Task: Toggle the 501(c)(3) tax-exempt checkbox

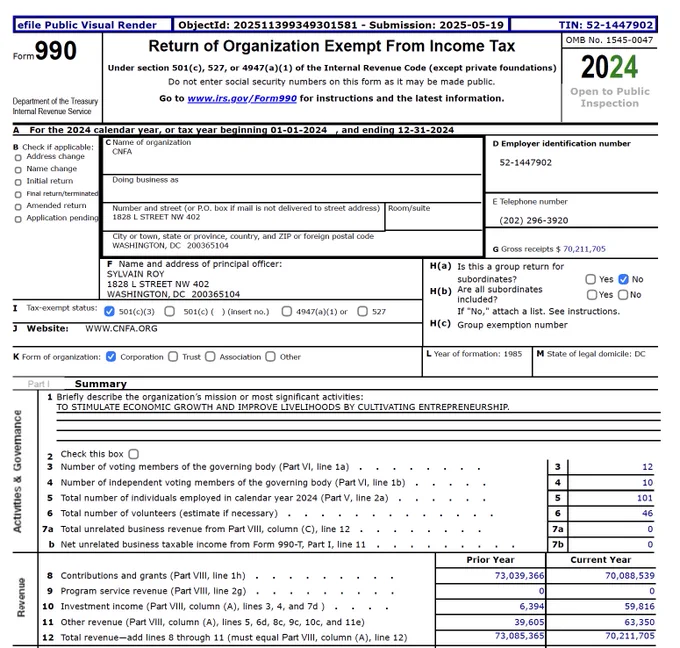Action: 109,311
